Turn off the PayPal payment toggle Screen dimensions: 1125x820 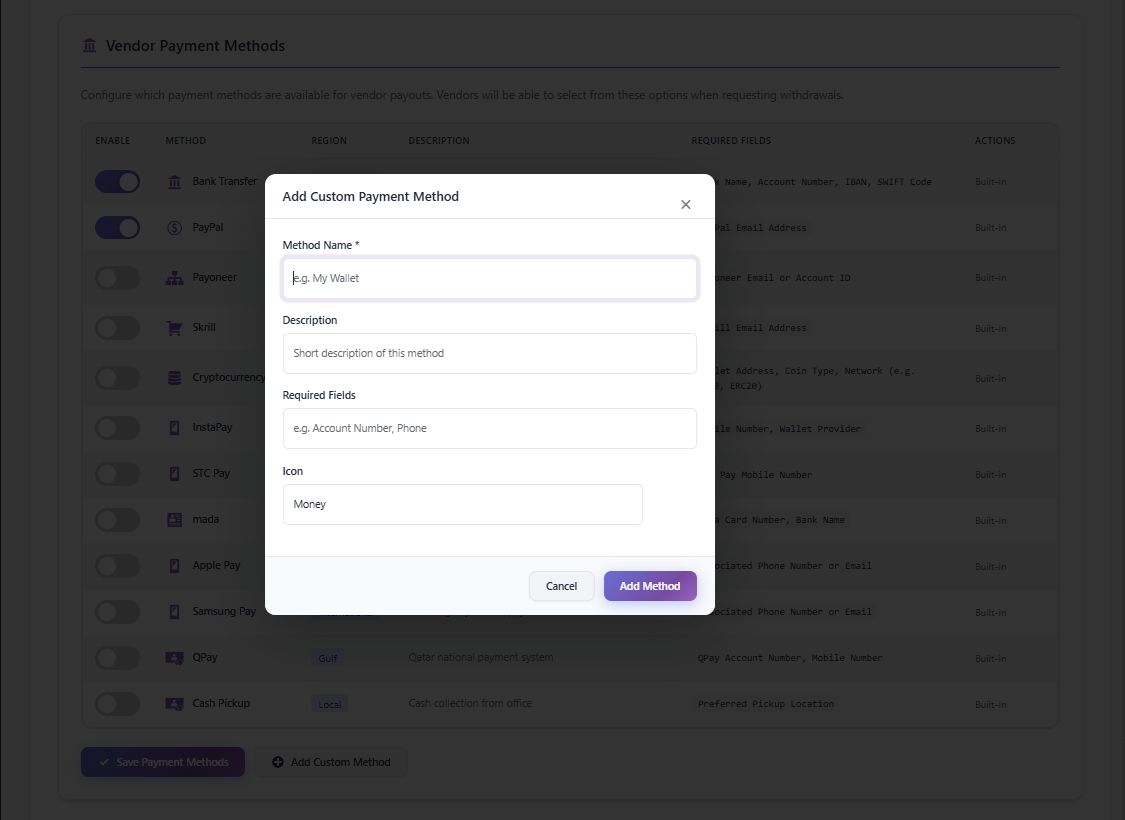click(x=117, y=228)
